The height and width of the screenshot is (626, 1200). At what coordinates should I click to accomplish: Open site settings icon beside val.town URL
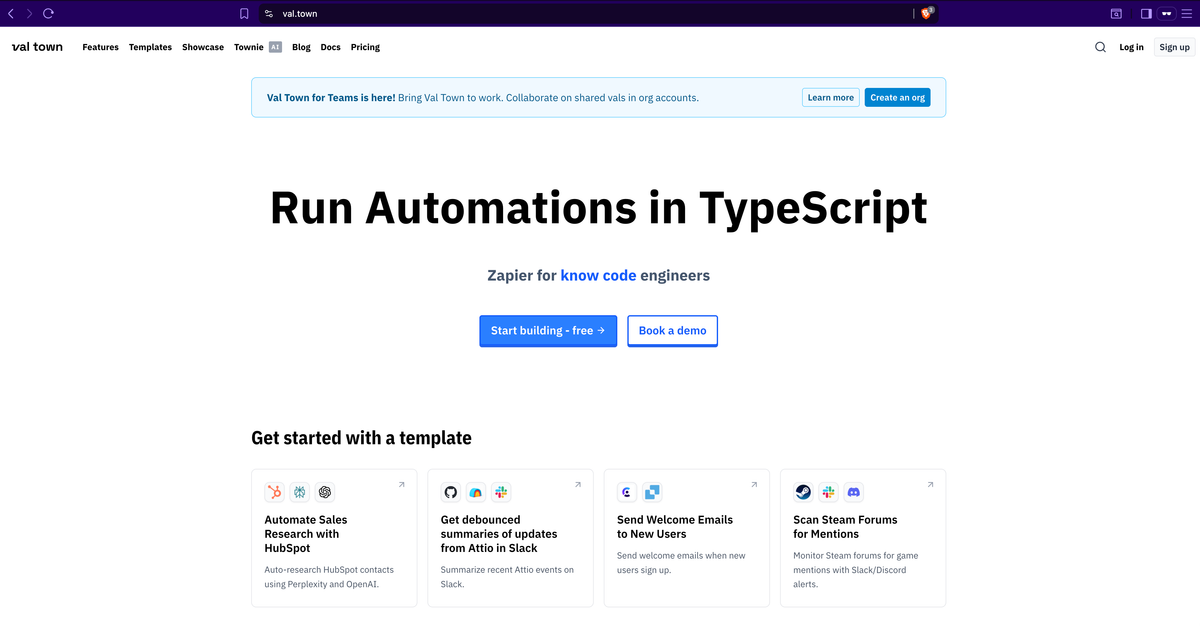coord(268,14)
